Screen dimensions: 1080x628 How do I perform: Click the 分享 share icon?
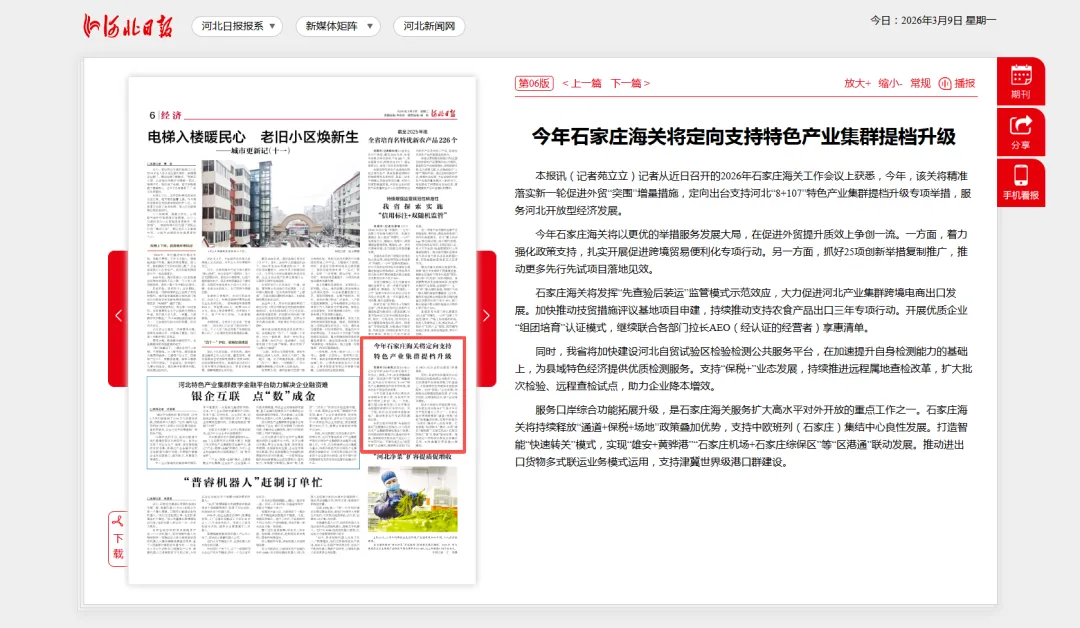click(x=1021, y=132)
